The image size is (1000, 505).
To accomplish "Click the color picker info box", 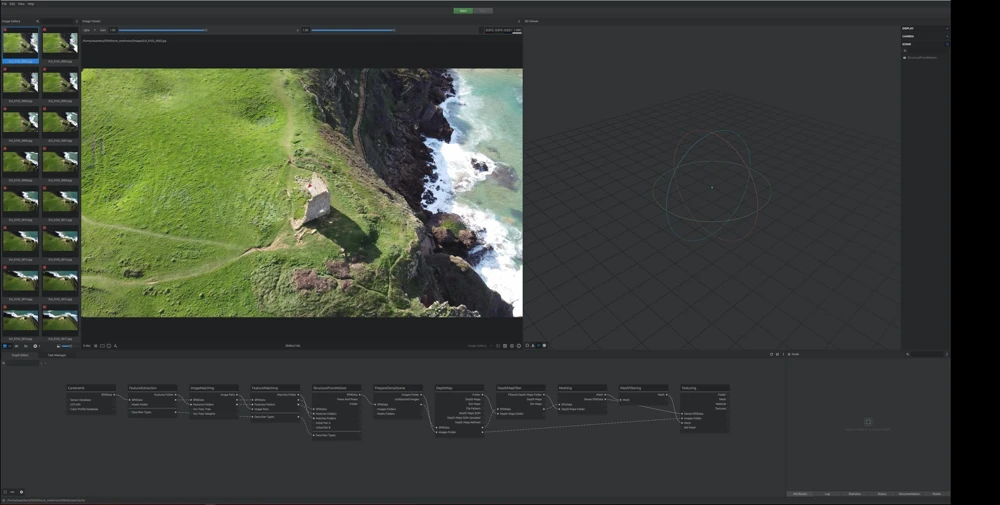I will (503, 30).
